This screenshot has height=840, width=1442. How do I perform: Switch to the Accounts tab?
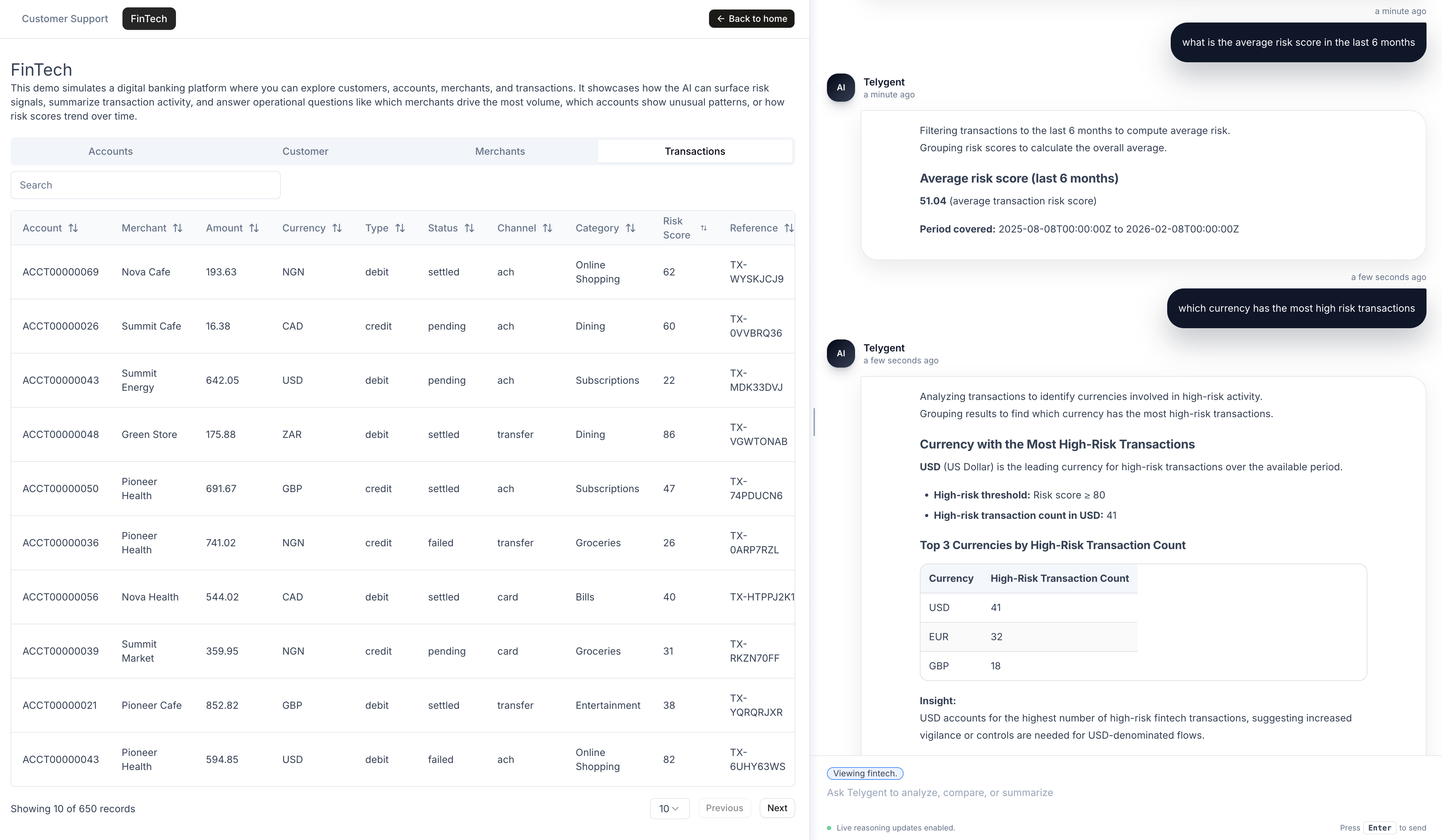pos(110,151)
